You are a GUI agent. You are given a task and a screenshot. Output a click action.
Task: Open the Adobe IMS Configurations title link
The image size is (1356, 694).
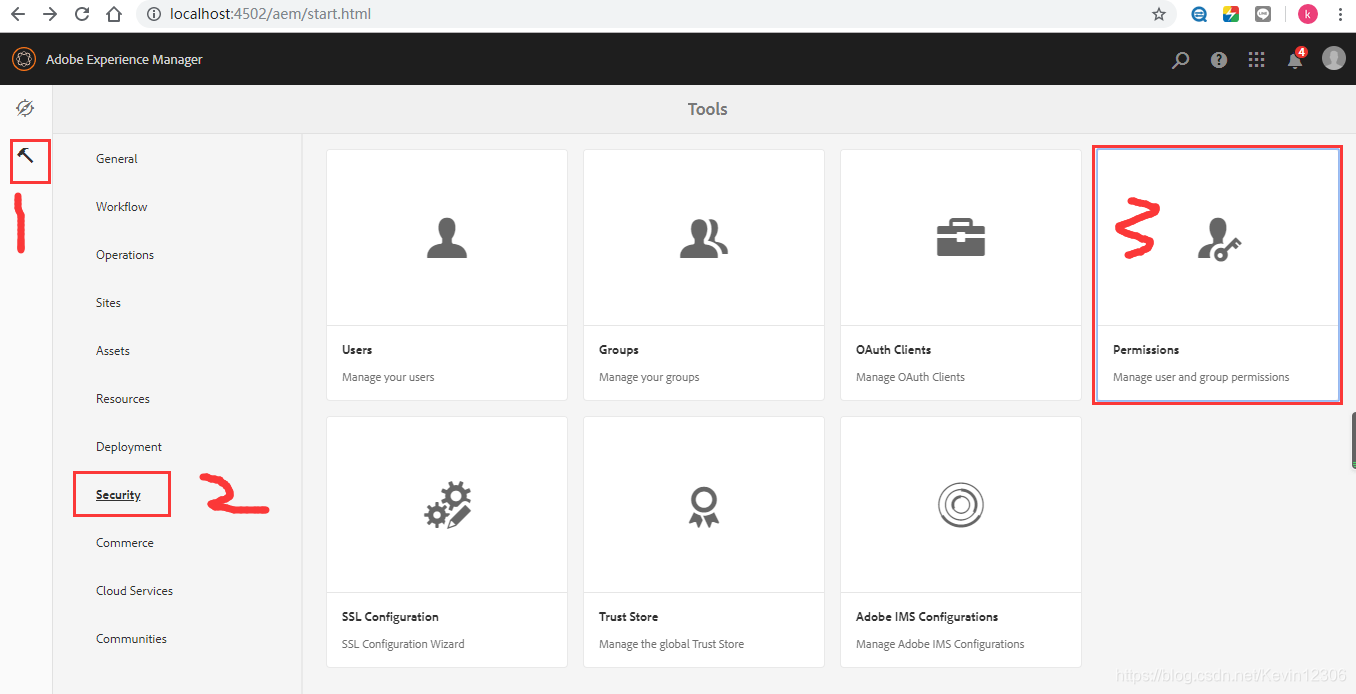tap(927, 617)
